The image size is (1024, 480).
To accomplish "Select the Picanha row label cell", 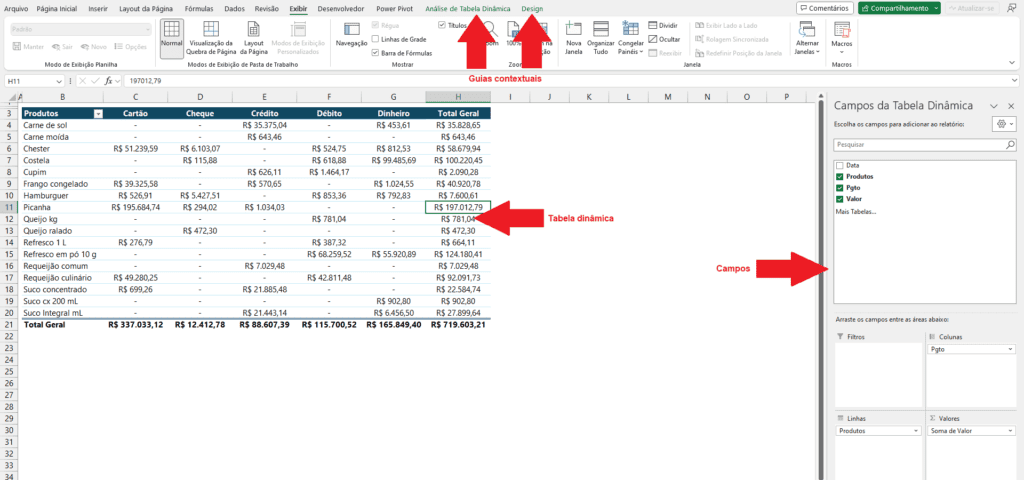I will [62, 207].
